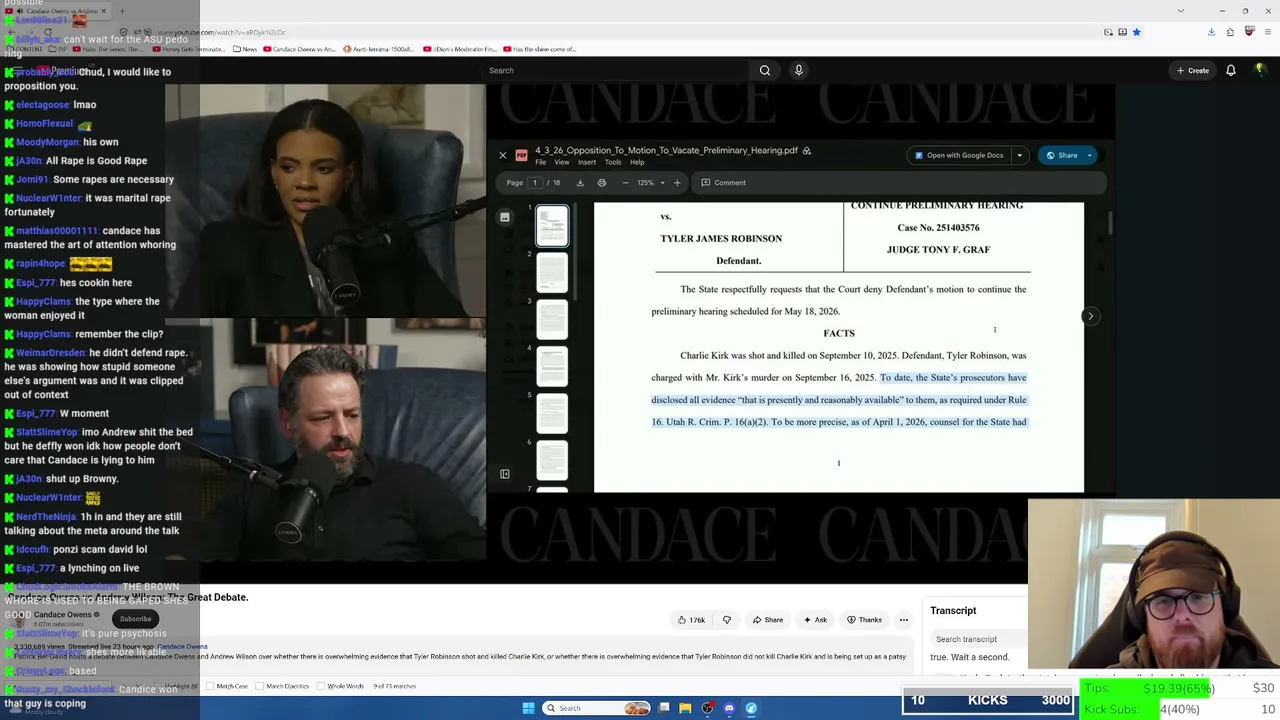Add a Comment to the PDF
The height and width of the screenshot is (720, 1280).
(723, 183)
